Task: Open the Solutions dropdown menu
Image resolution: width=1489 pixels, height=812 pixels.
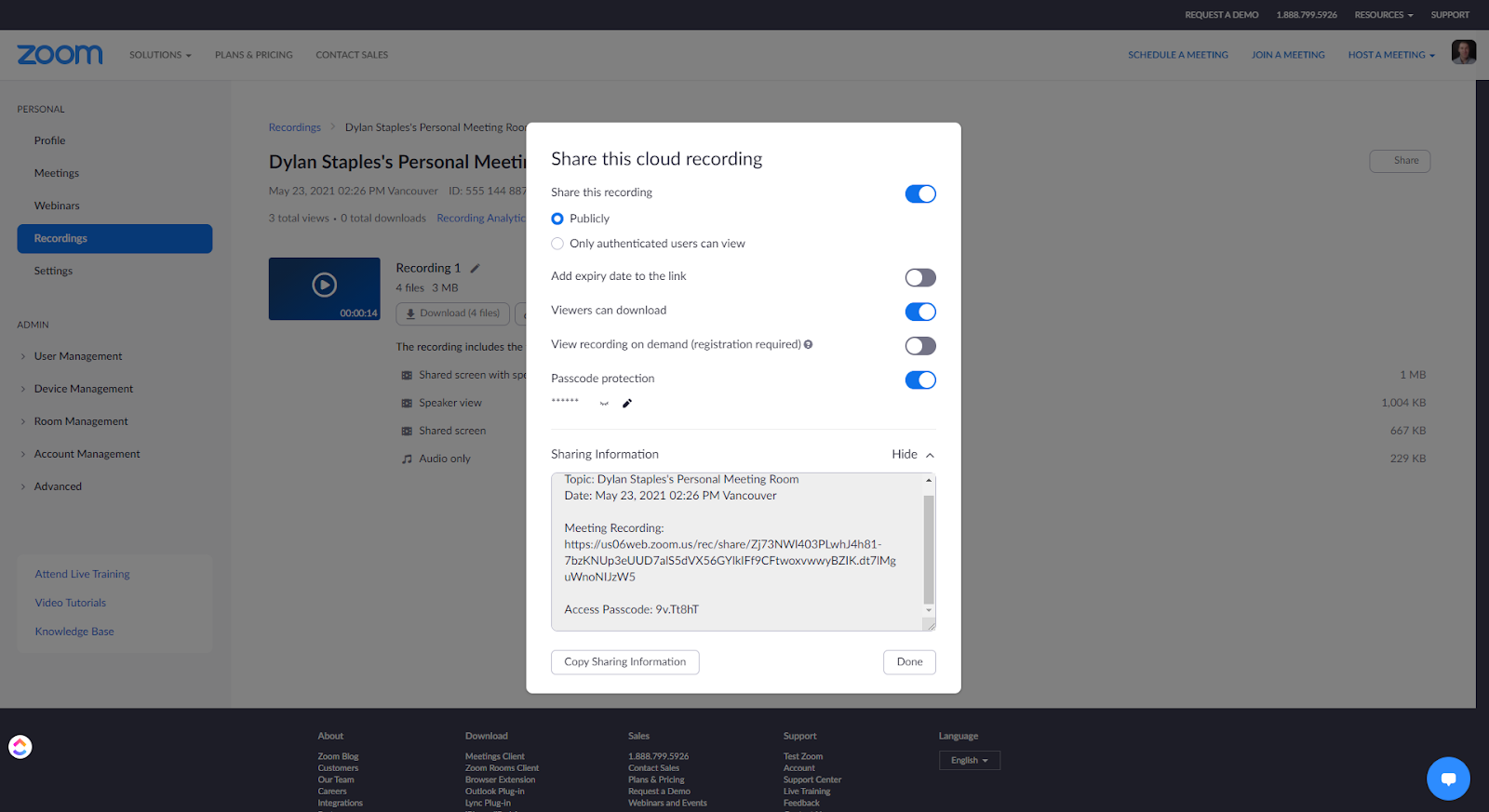Action: click(x=160, y=55)
